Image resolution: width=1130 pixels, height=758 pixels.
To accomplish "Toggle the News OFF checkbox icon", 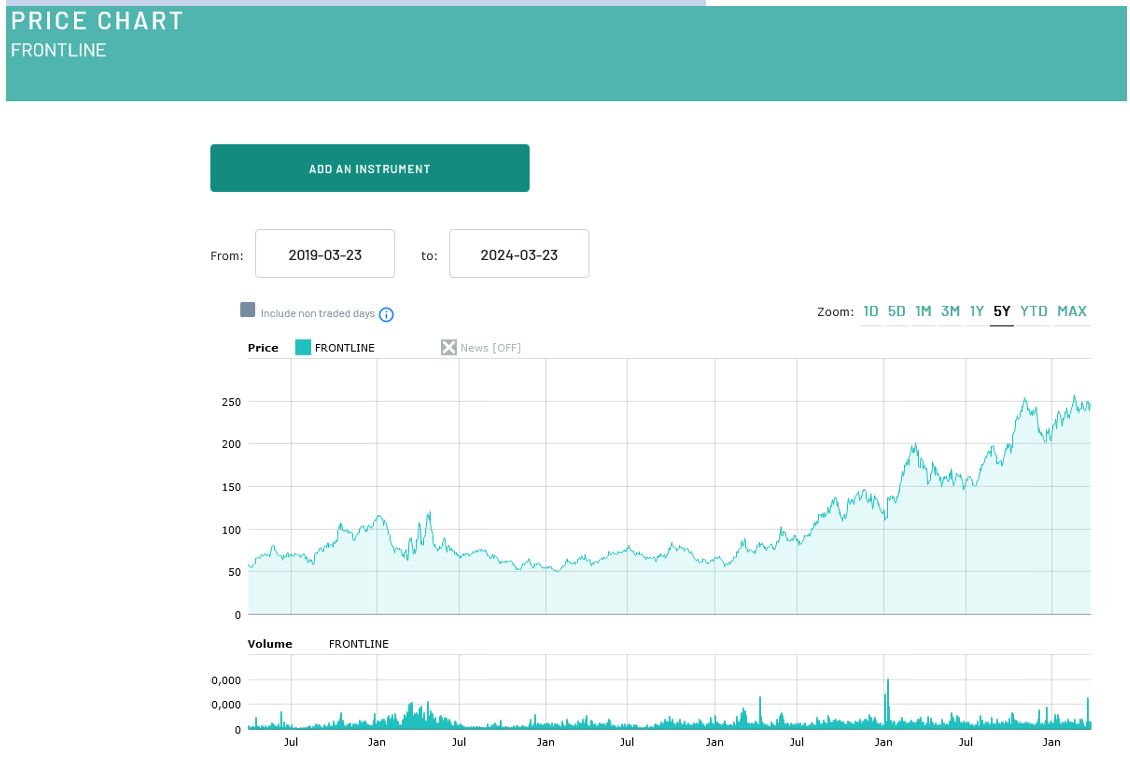I will [x=448, y=347].
